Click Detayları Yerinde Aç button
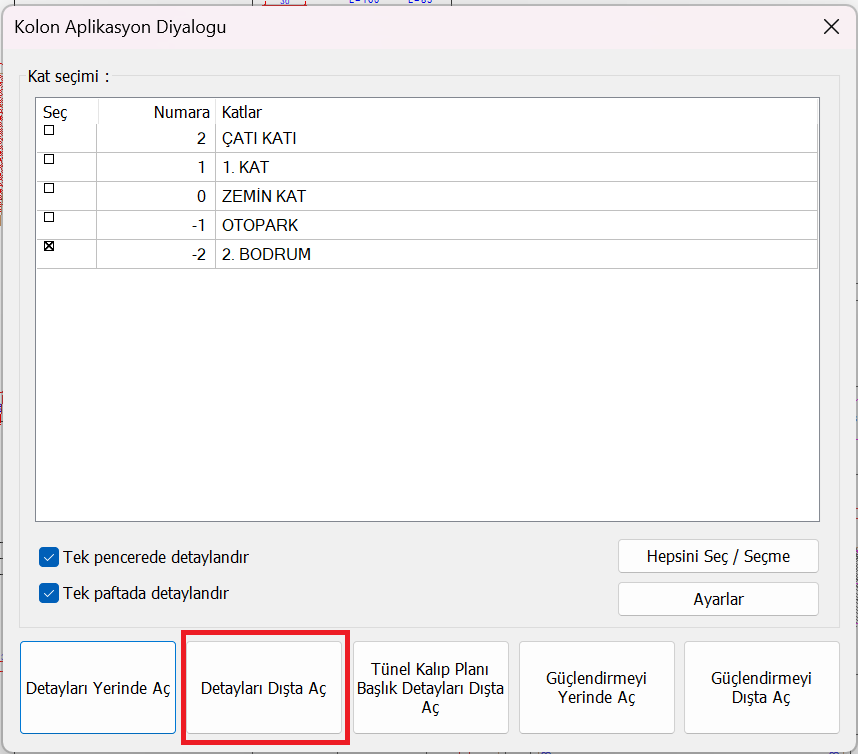 [98, 688]
